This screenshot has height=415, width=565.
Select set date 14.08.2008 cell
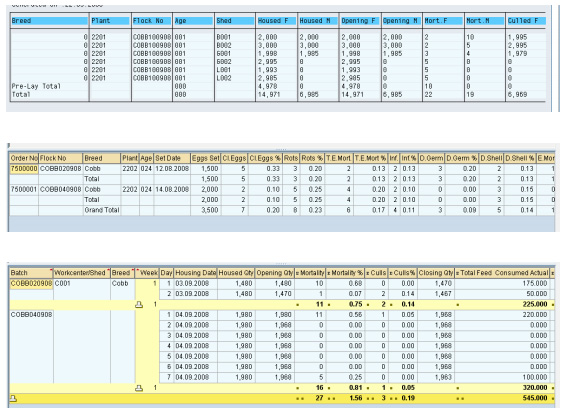[x=172, y=189]
